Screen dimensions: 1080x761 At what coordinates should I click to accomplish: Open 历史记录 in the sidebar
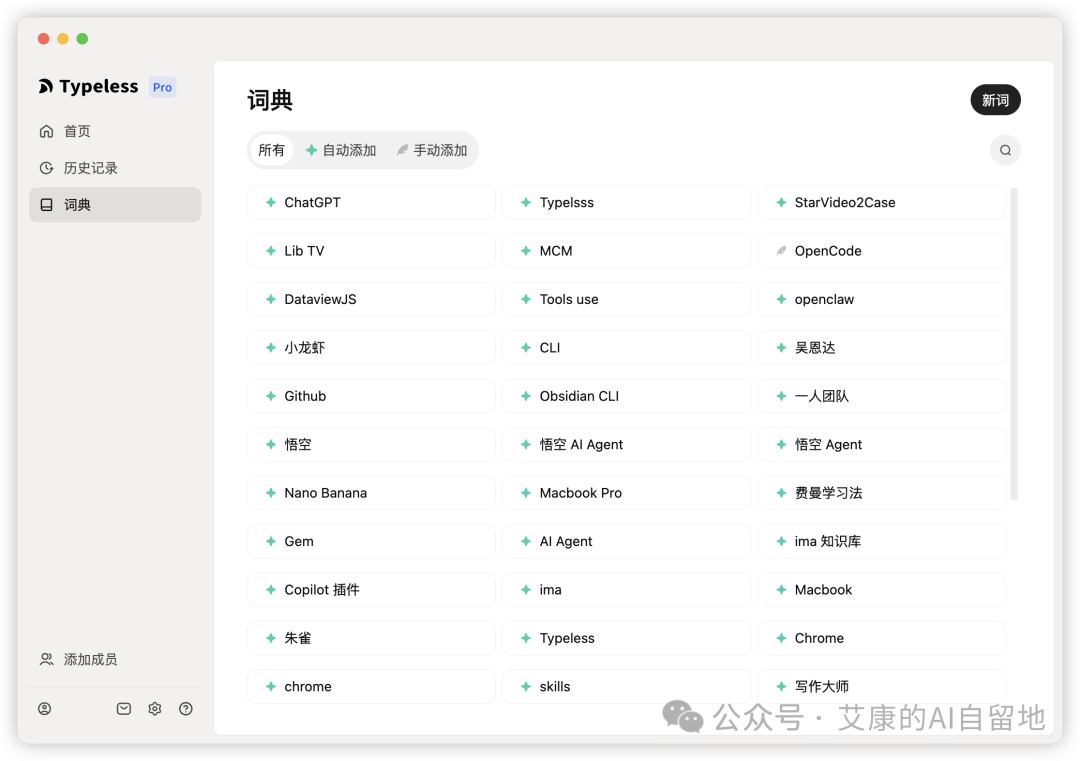[x=115, y=168]
